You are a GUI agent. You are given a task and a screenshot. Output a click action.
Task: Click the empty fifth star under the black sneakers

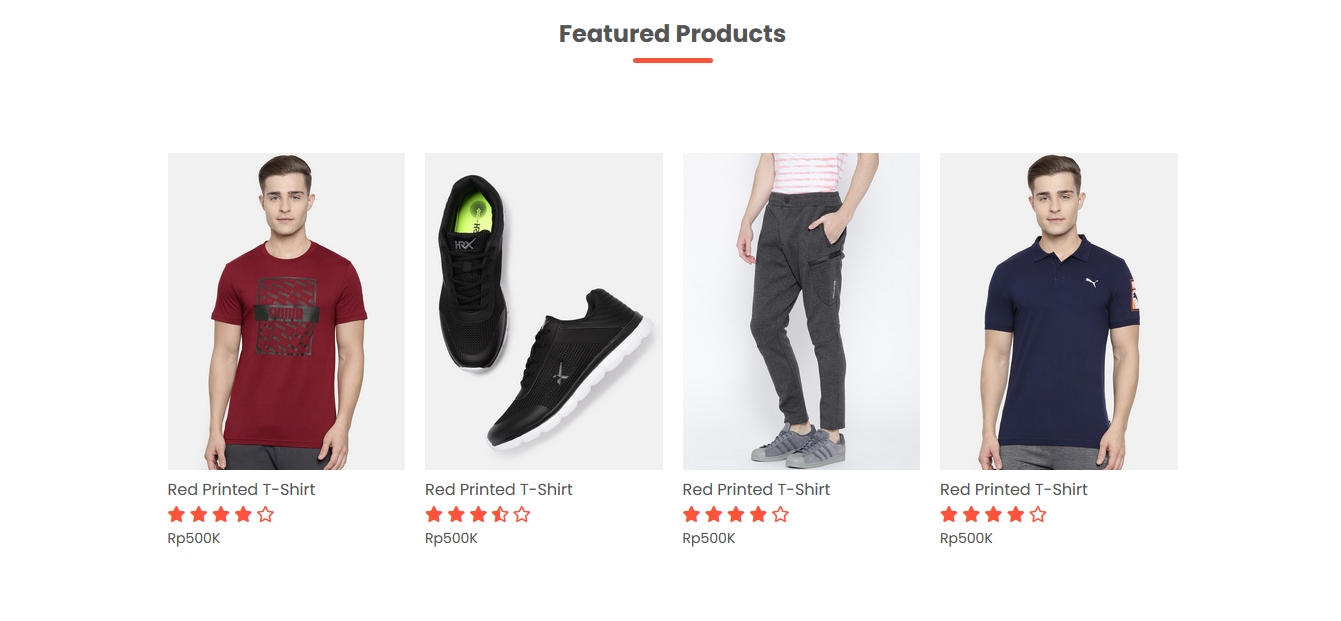pyautogui.click(x=522, y=515)
